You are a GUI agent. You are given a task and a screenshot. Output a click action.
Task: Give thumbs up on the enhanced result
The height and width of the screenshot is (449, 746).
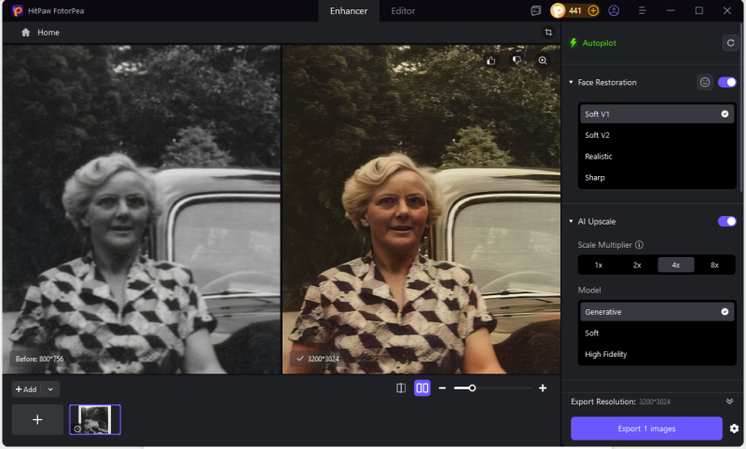click(491, 60)
